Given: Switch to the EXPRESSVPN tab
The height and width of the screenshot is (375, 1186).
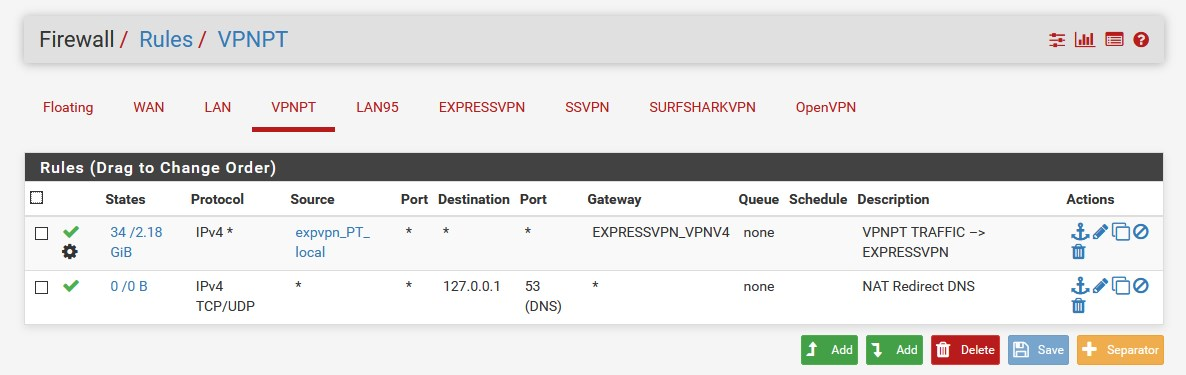Looking at the screenshot, I should (482, 107).
